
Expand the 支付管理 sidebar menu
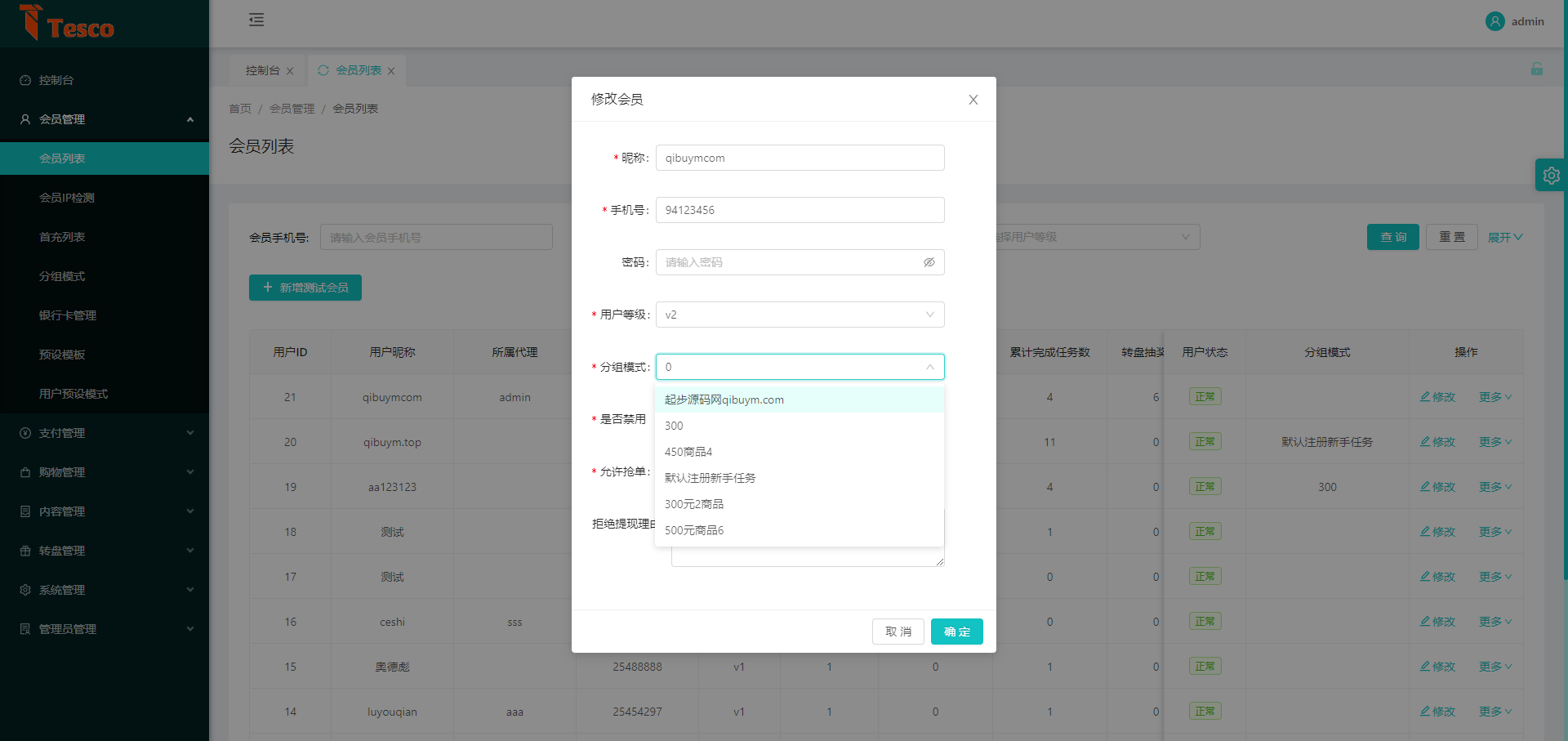click(x=105, y=433)
